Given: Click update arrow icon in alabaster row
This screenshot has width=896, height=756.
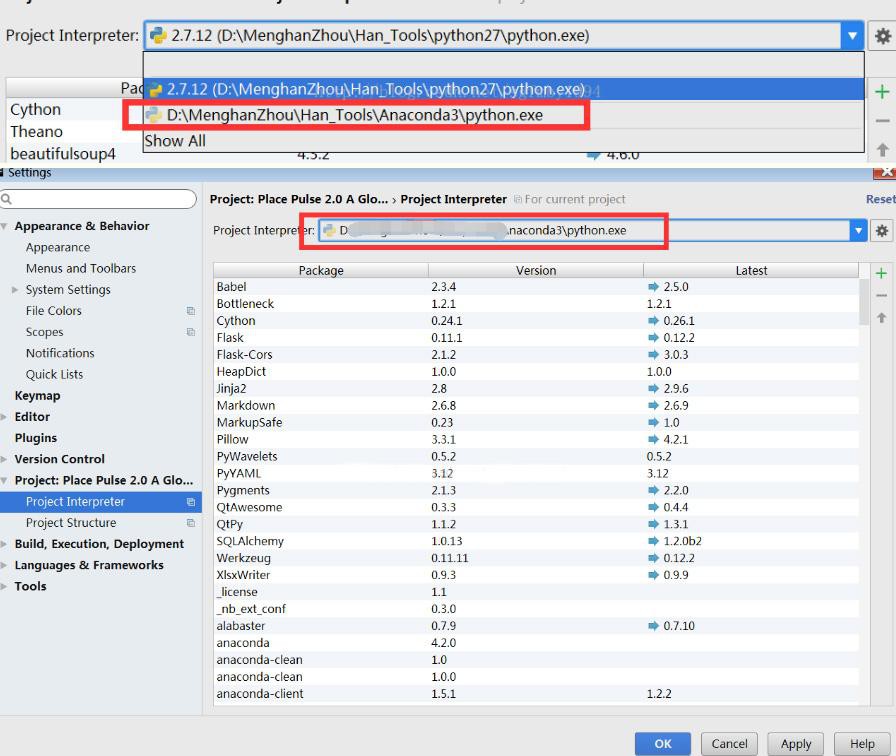Looking at the screenshot, I should coord(653,626).
